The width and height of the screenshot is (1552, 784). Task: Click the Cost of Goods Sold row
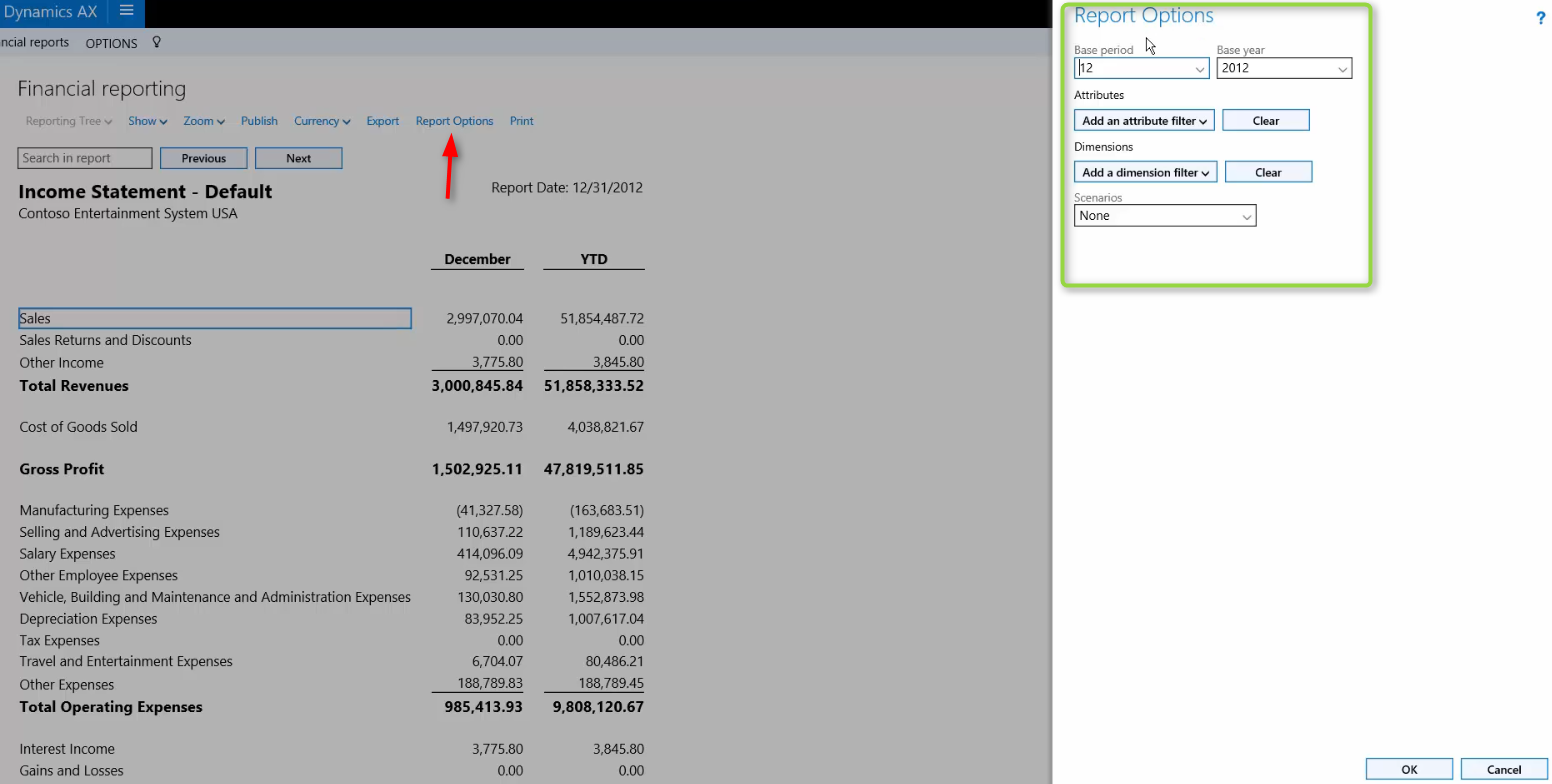tap(78, 427)
